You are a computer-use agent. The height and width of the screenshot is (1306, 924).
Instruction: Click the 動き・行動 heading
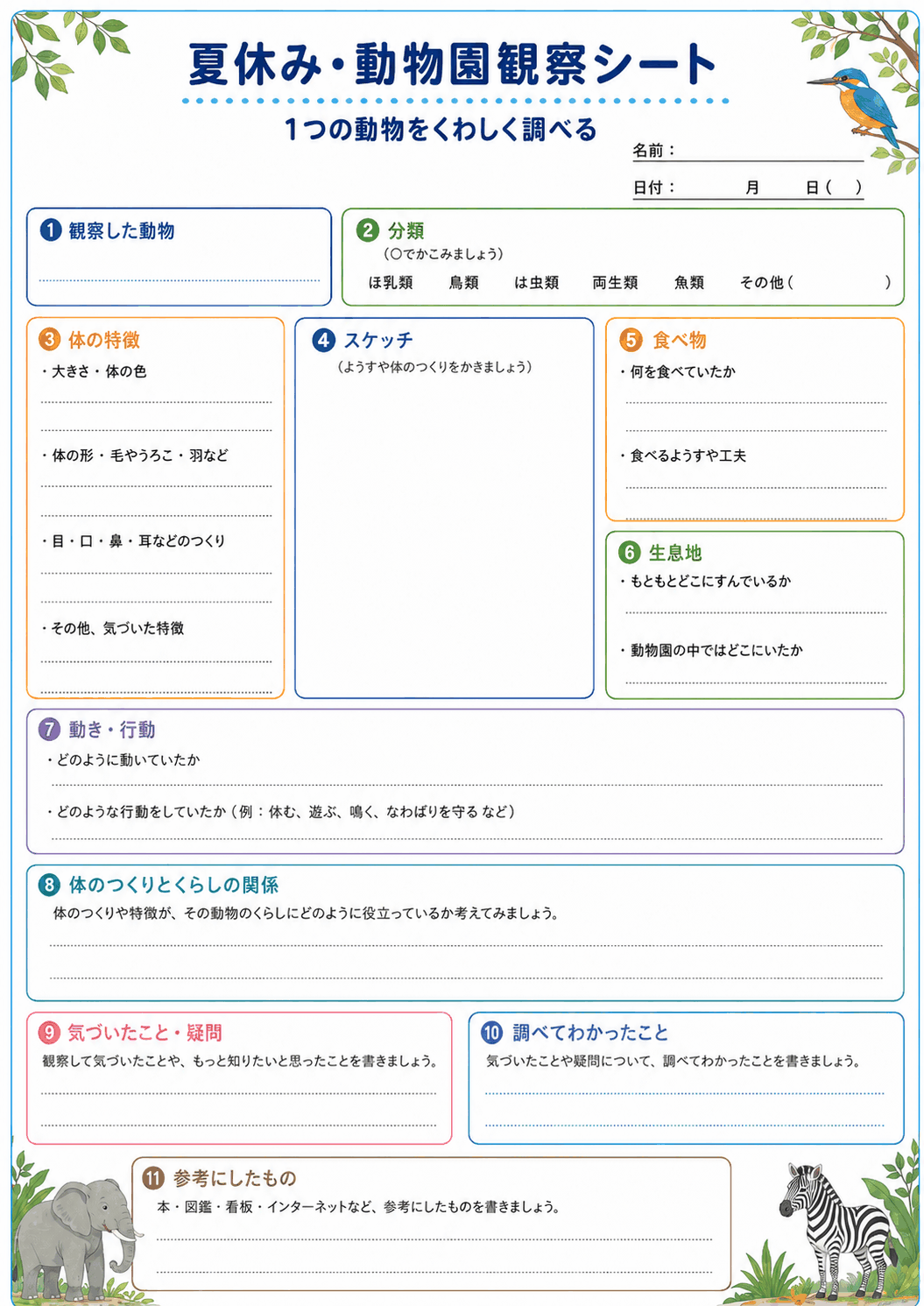click(112, 730)
